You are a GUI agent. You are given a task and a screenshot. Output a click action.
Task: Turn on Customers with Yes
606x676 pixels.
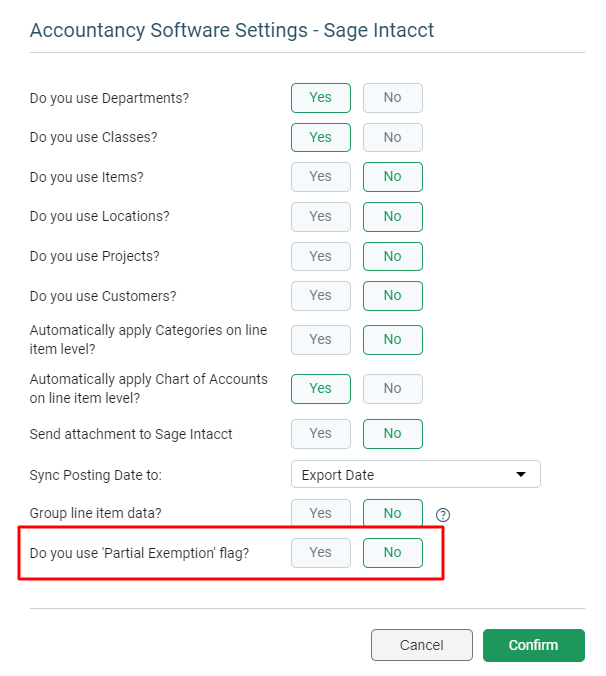[x=321, y=296]
